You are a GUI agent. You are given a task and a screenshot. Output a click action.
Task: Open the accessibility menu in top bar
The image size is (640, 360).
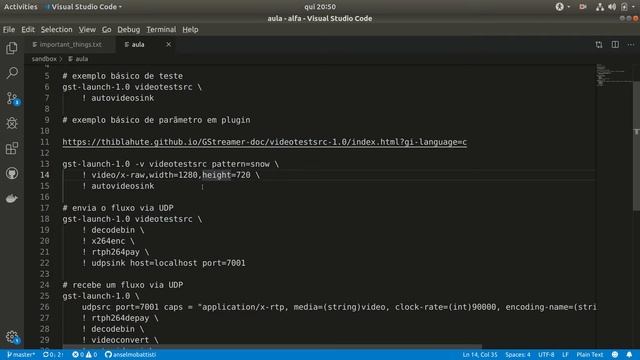562,7
